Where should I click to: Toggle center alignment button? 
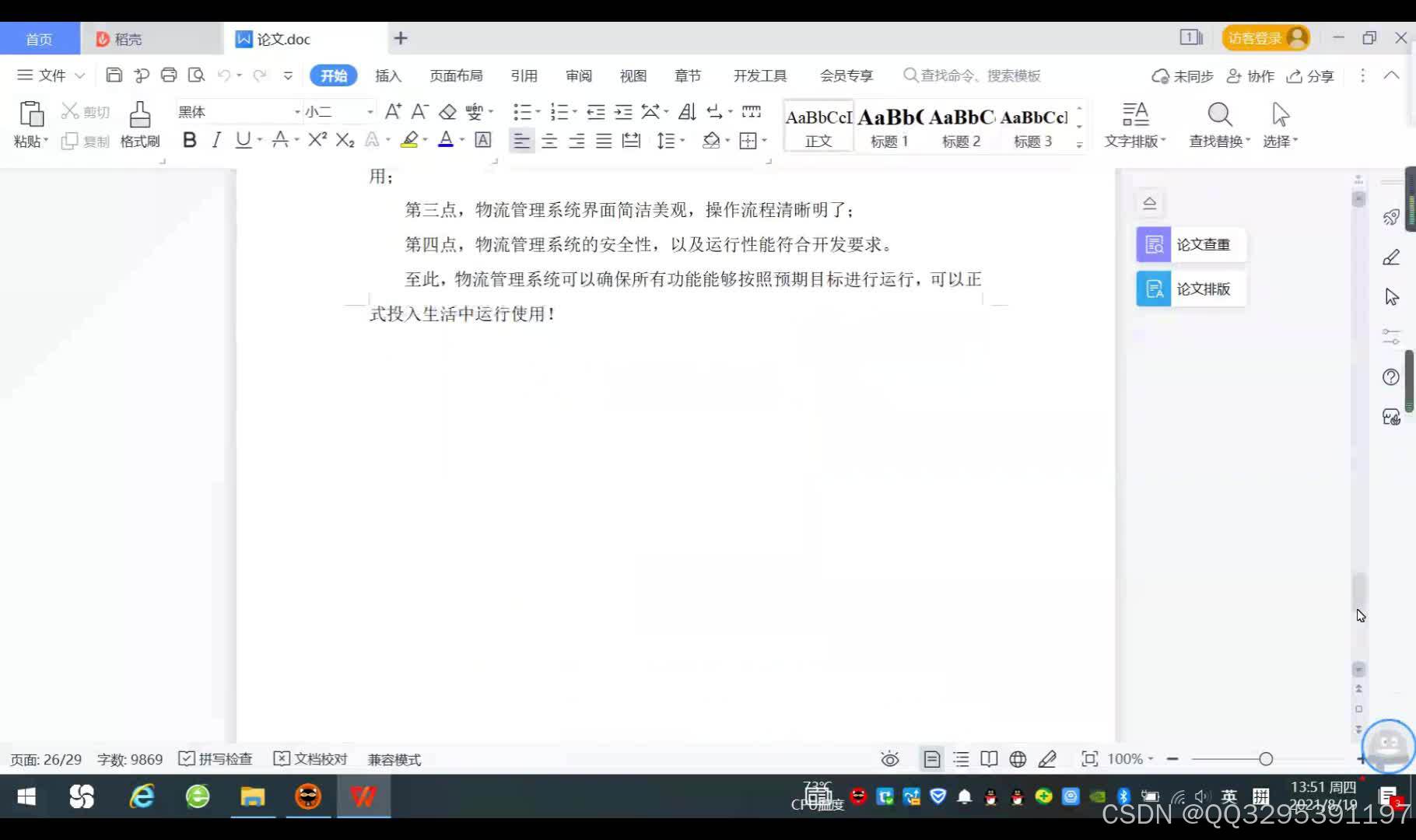click(549, 141)
